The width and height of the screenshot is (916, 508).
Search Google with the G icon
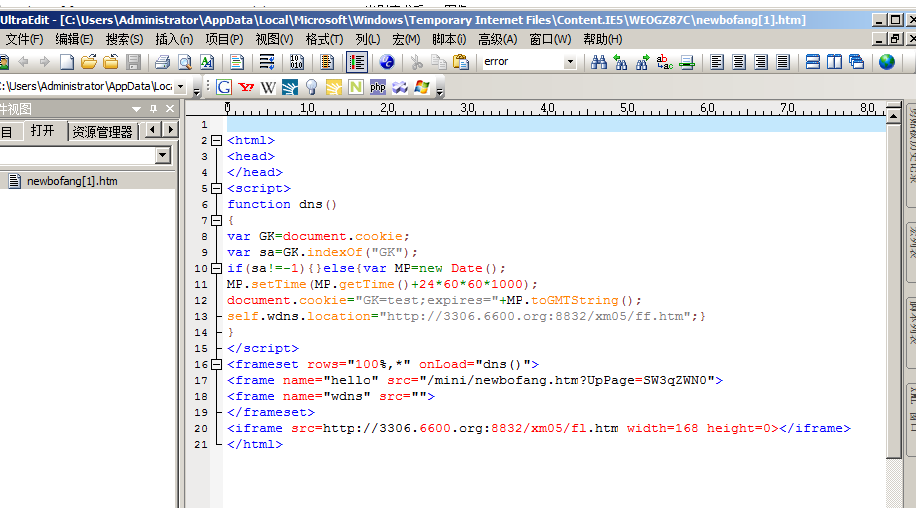coord(224,88)
